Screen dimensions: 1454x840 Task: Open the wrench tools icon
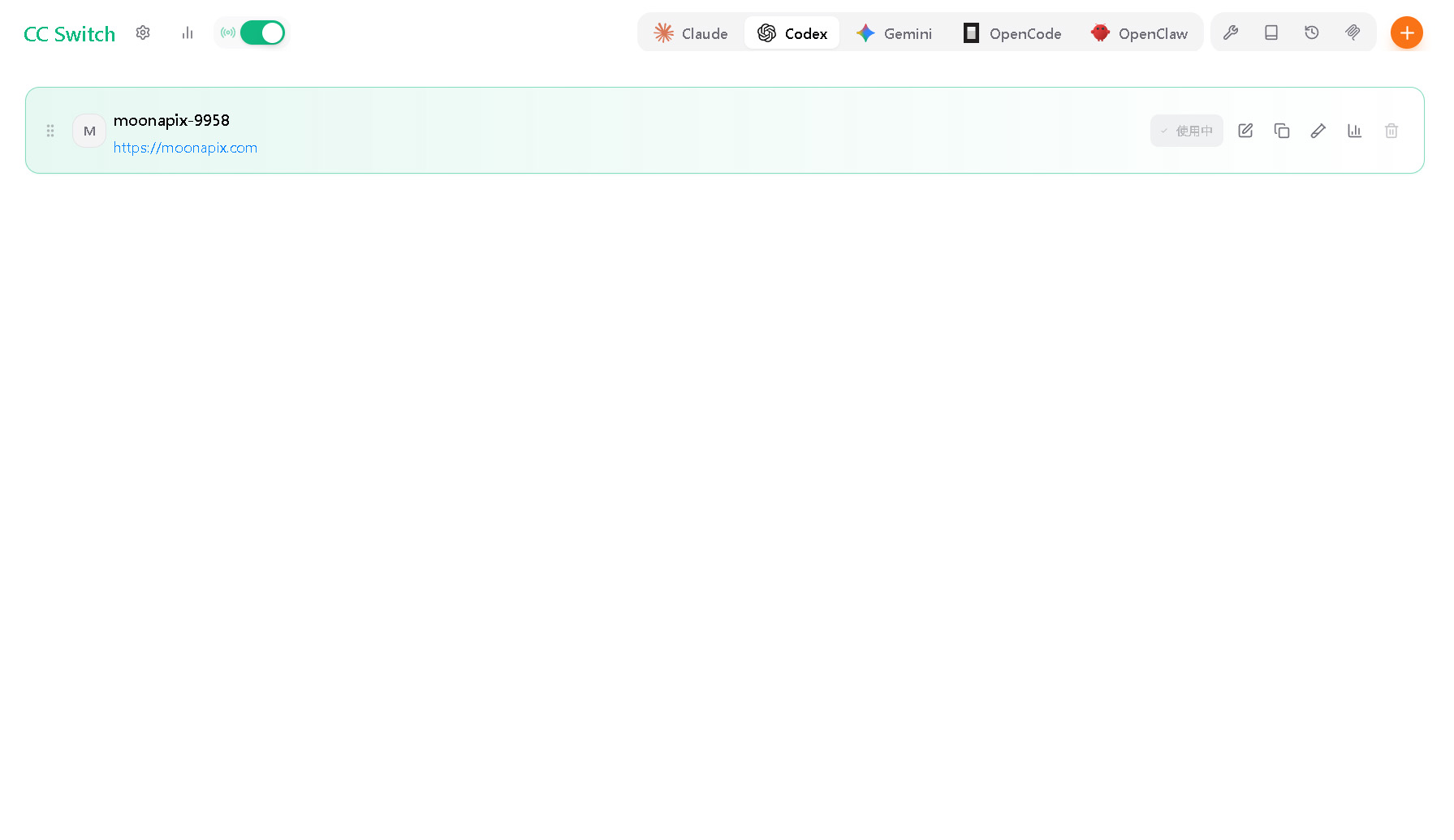[1231, 32]
